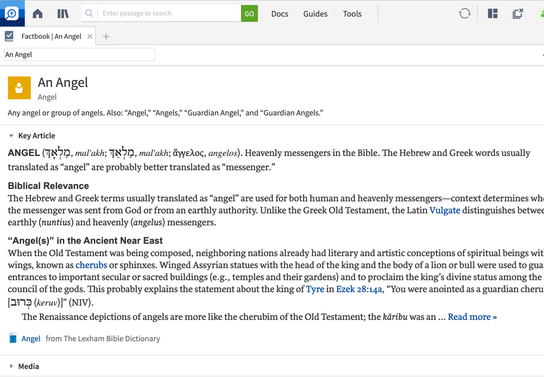Open the cherubs link
544x377 pixels.
[x=91, y=265]
